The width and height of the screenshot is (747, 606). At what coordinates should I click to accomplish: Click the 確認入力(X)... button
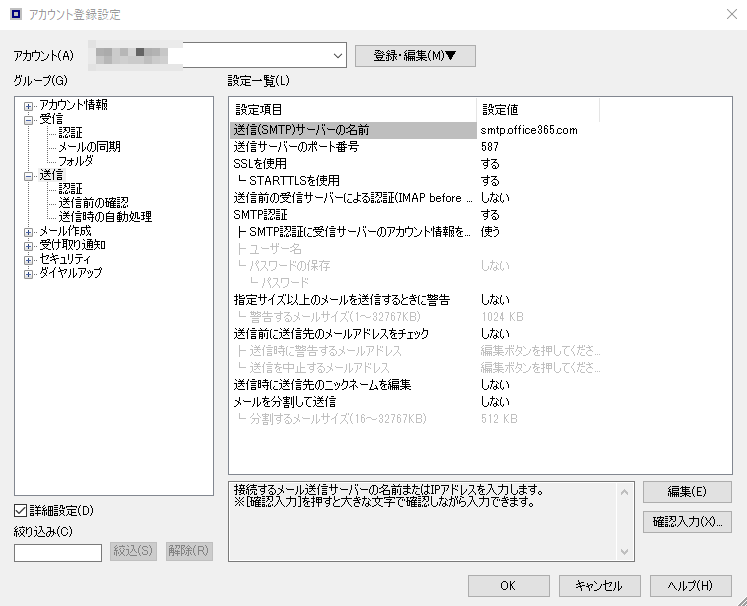[x=687, y=522]
